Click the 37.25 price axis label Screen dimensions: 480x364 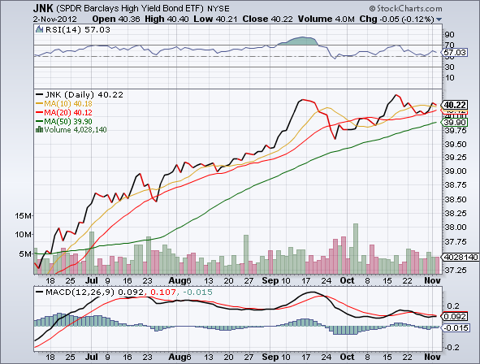(x=455, y=270)
